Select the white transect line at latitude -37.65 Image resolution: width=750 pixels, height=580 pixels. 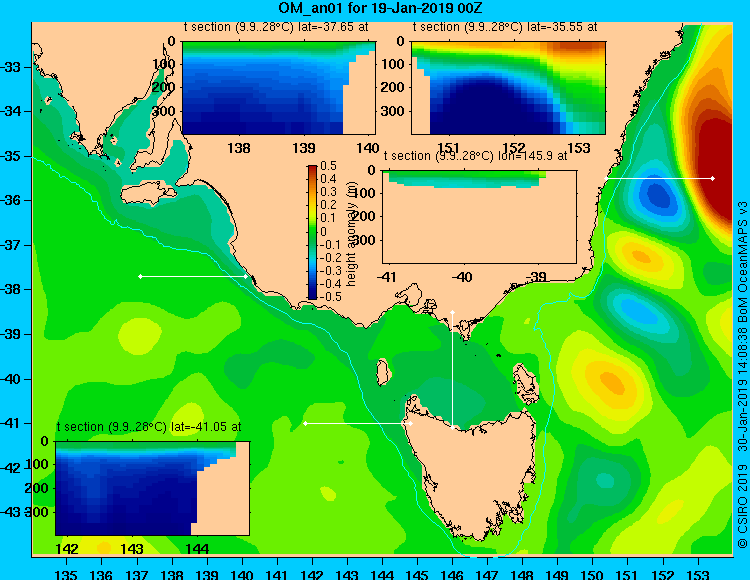point(193,276)
